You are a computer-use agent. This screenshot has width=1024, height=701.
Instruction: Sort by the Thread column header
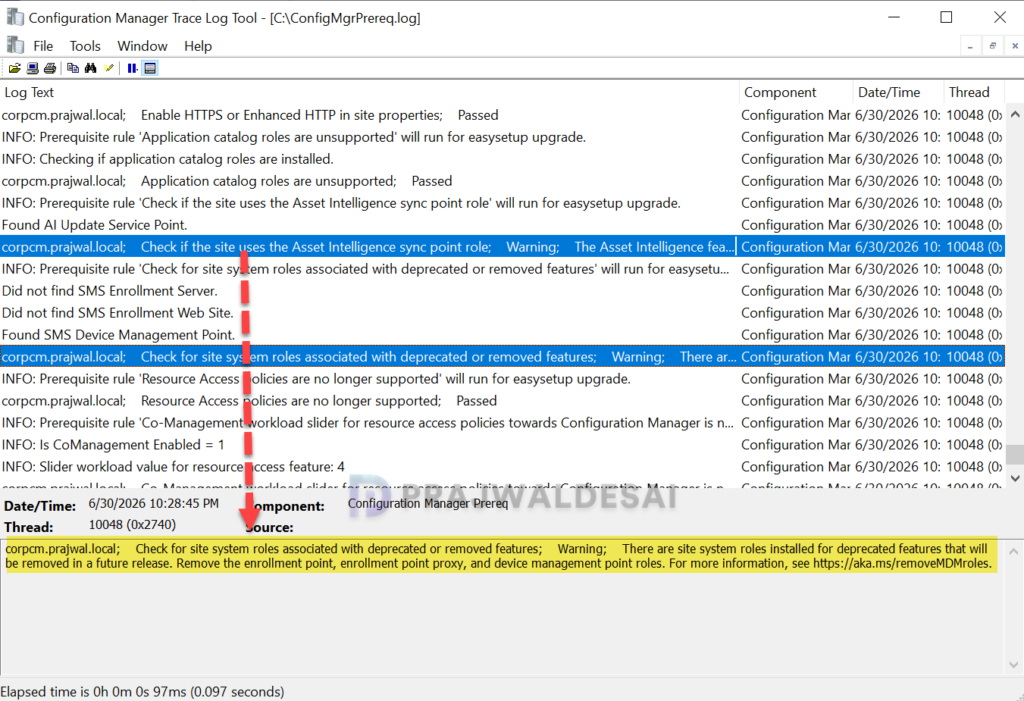click(x=974, y=92)
